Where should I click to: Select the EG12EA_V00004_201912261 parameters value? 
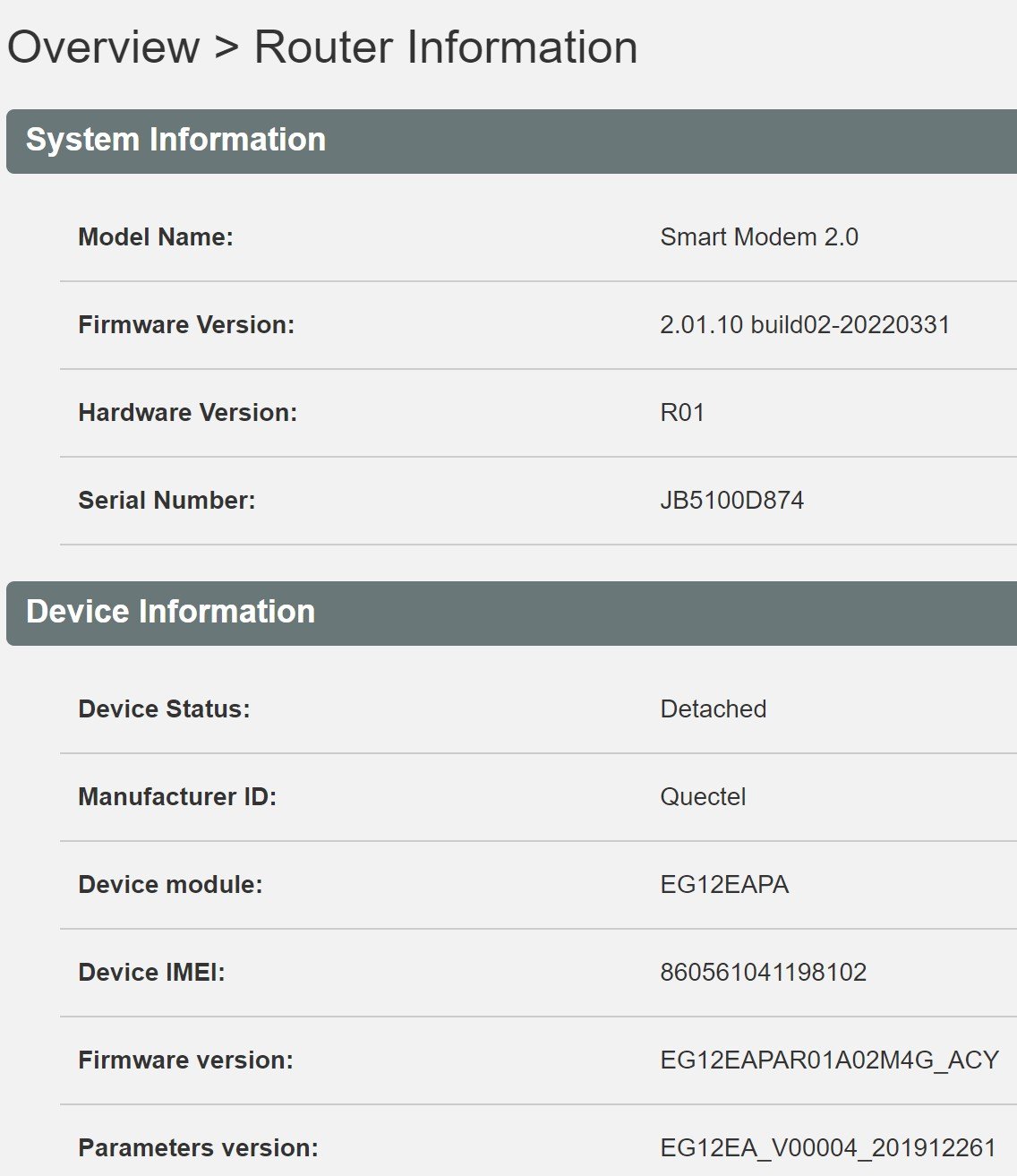click(x=828, y=1148)
